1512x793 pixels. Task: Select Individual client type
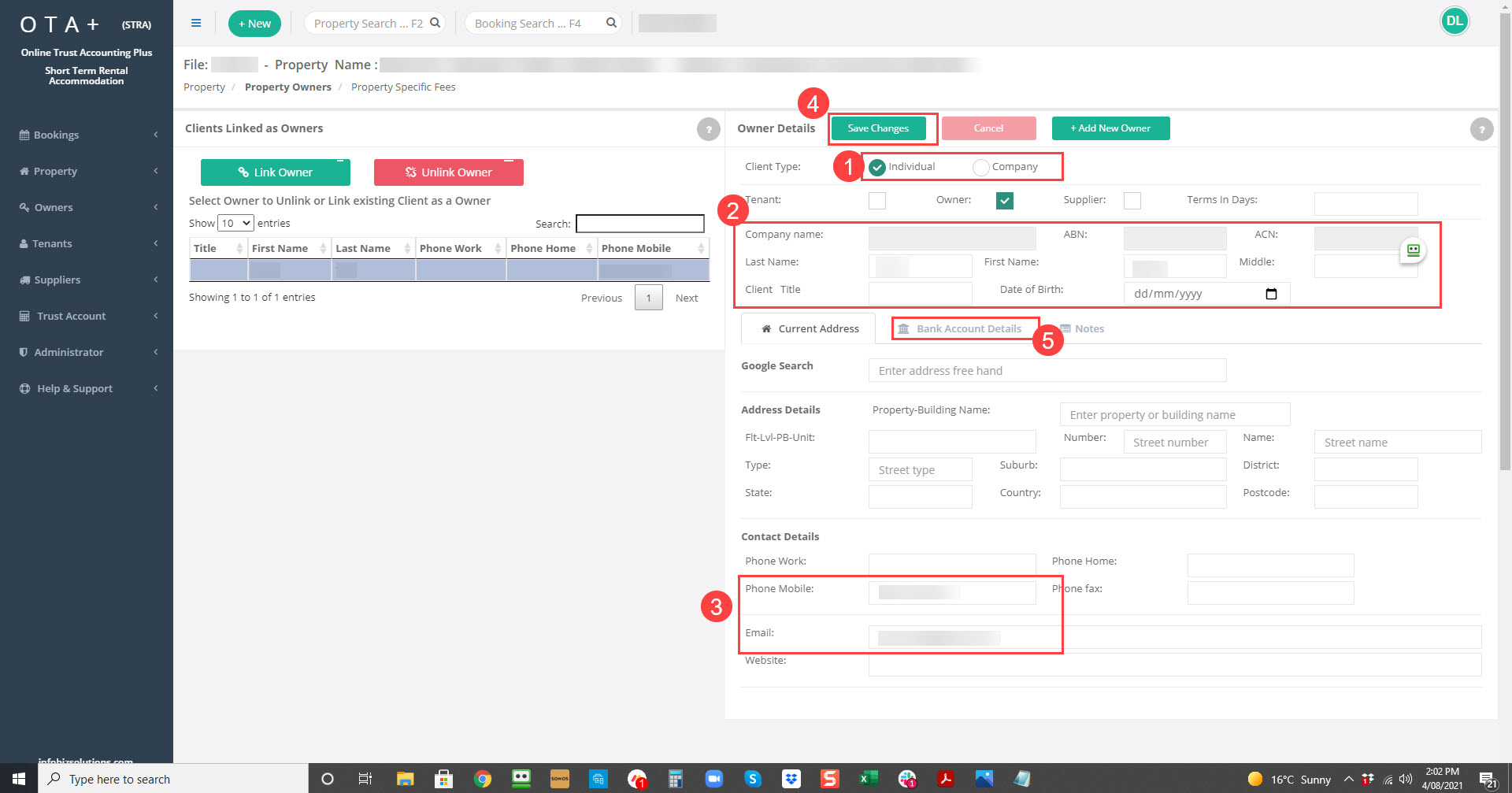point(876,167)
